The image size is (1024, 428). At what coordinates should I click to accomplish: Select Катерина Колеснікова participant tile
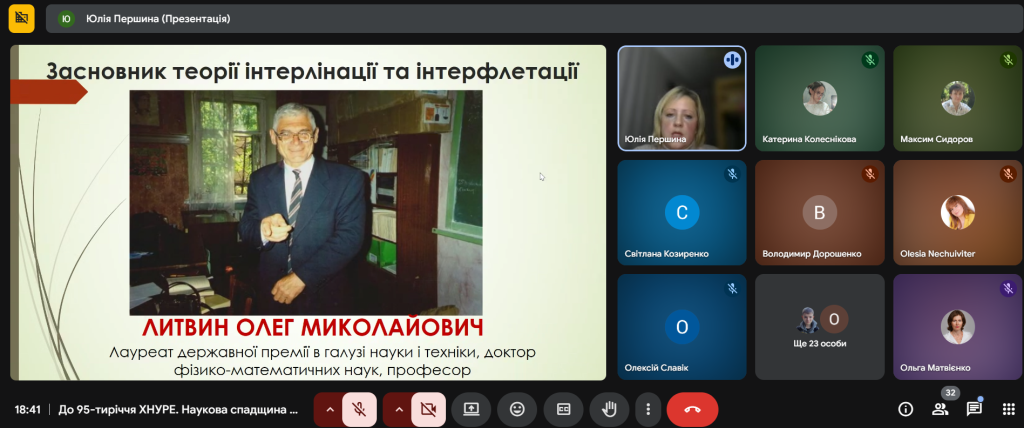[820, 98]
